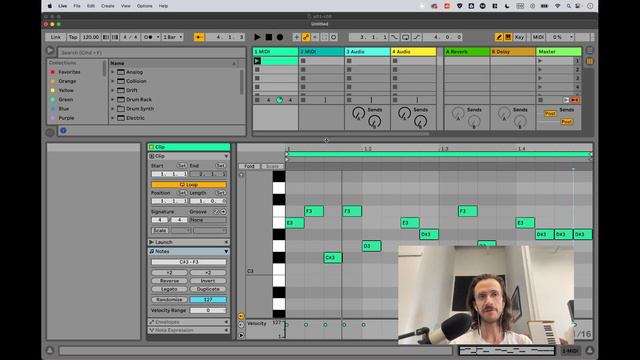640x360 pixels.
Task: Enable Key map mode
Action: click(519, 37)
